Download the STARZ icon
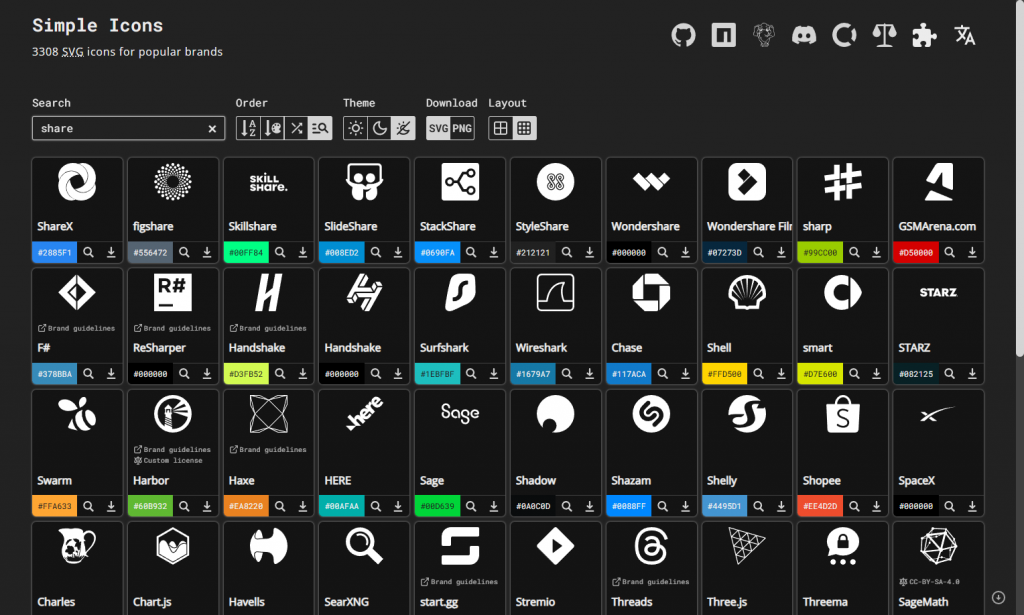Screen dimensions: 1024x615 [972, 373]
